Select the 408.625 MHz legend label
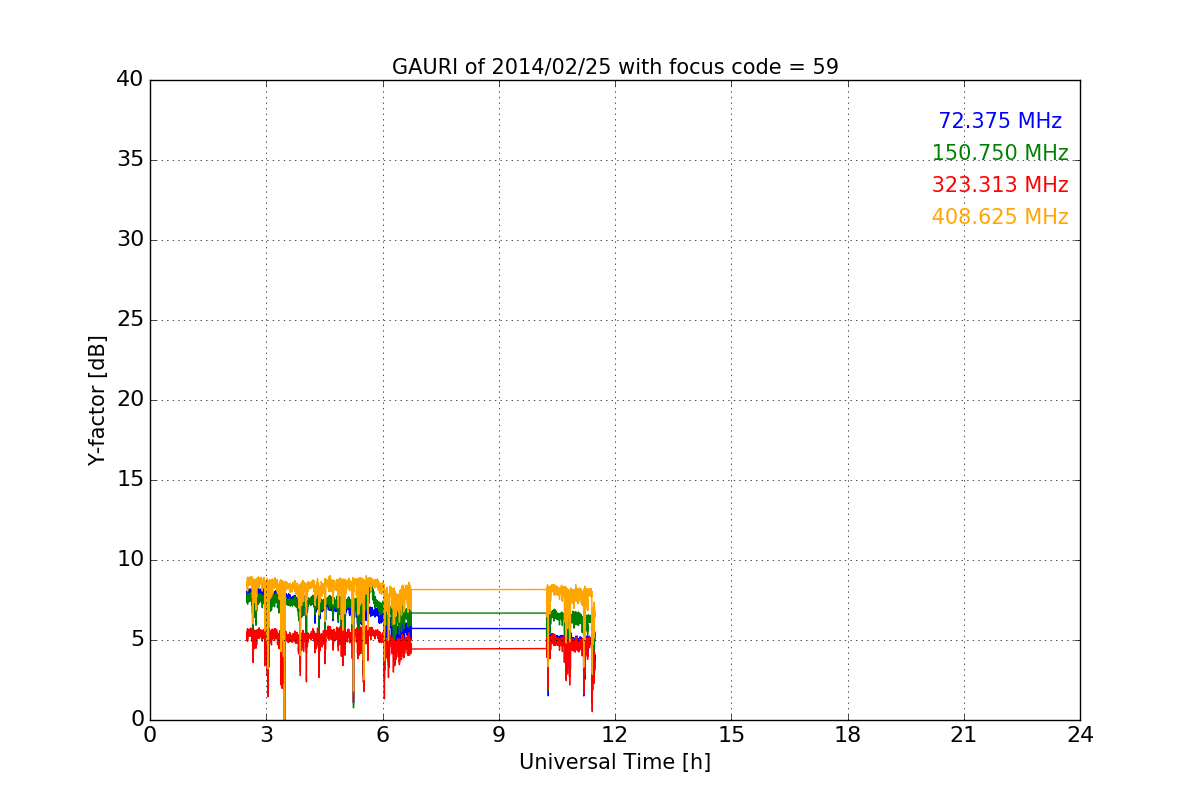This screenshot has width=1200, height=800. 1000,217
